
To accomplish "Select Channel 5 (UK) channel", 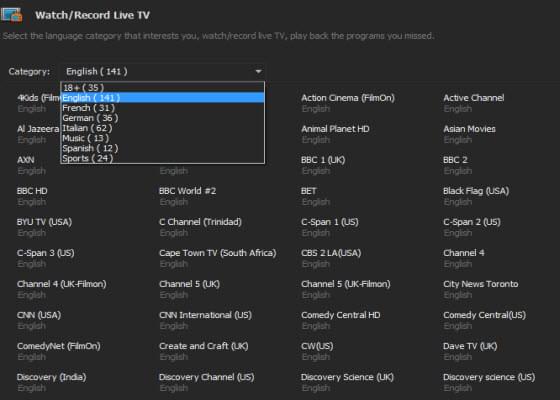I will coord(189,284).
